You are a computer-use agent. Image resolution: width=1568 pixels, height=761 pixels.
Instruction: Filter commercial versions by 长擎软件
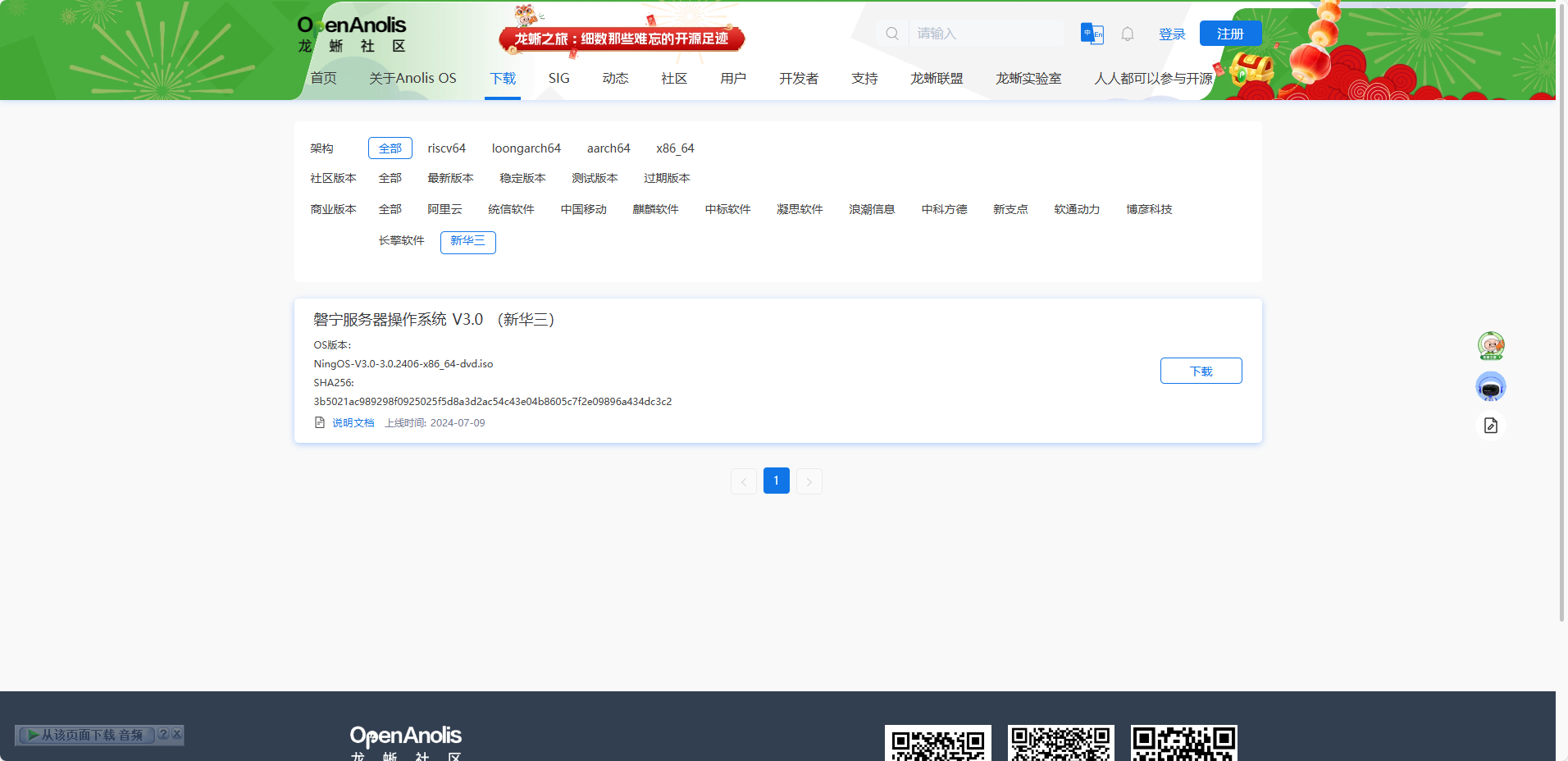click(x=401, y=240)
